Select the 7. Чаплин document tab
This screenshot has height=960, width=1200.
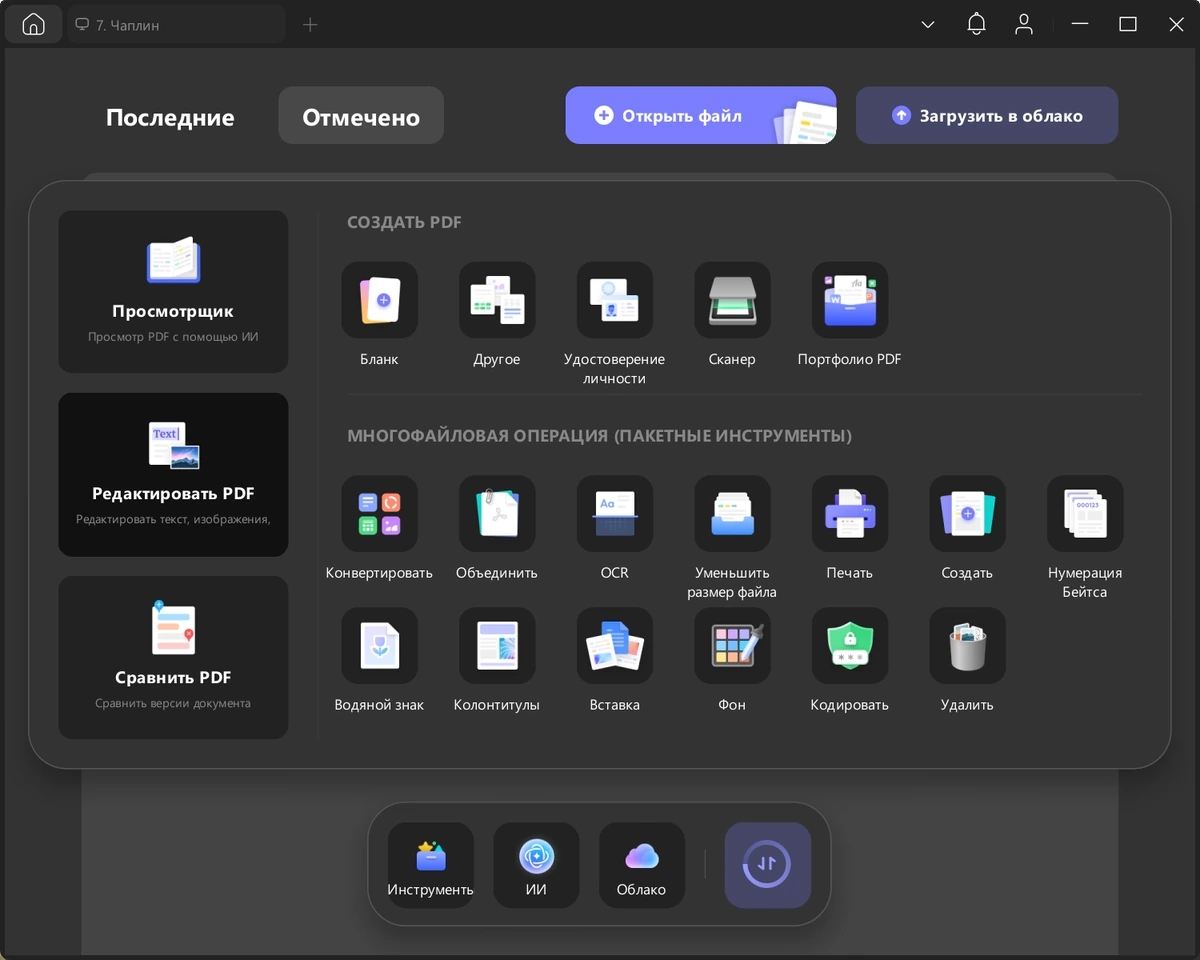click(176, 25)
